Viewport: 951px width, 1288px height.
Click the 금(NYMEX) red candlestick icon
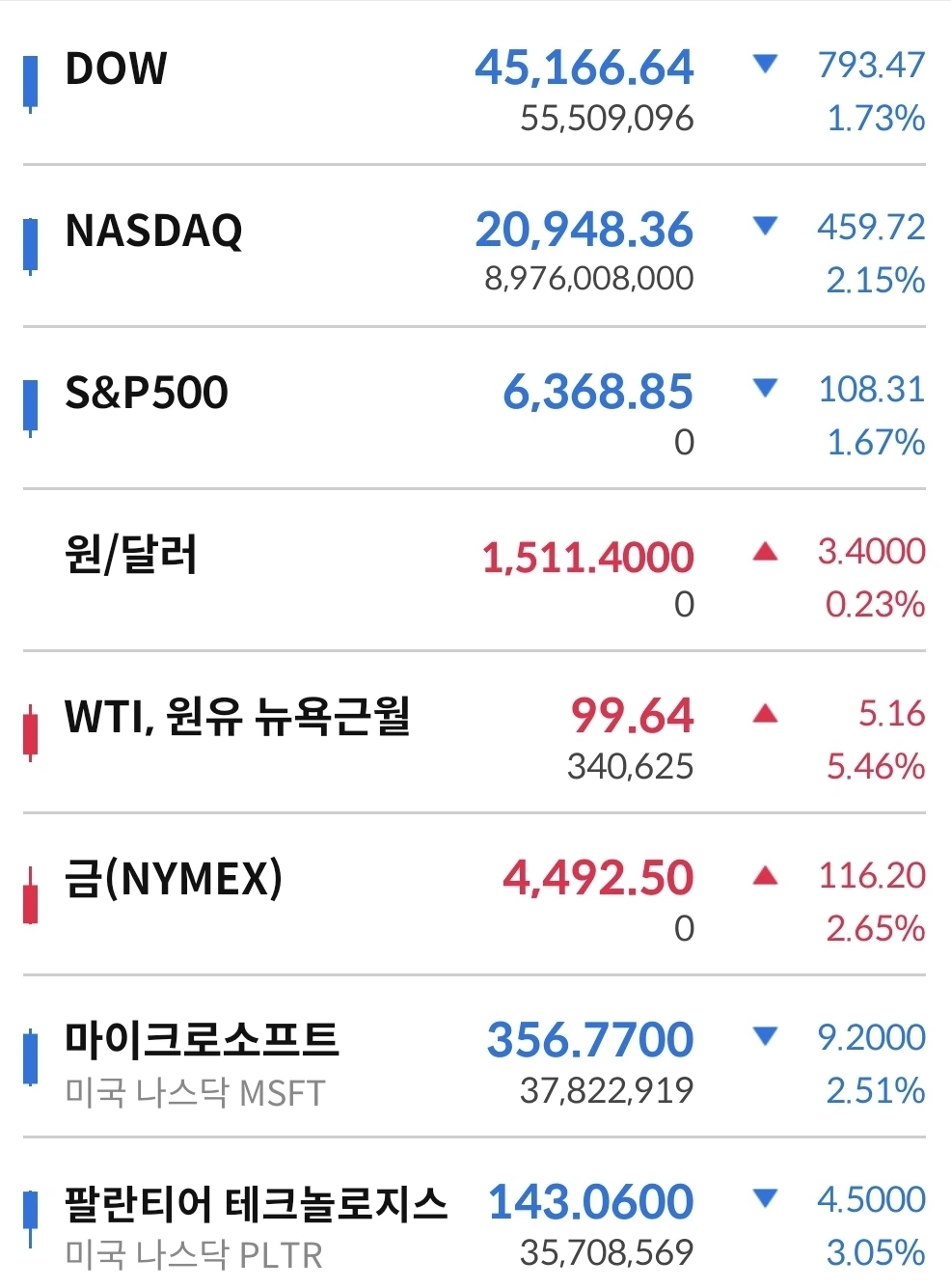[31, 895]
